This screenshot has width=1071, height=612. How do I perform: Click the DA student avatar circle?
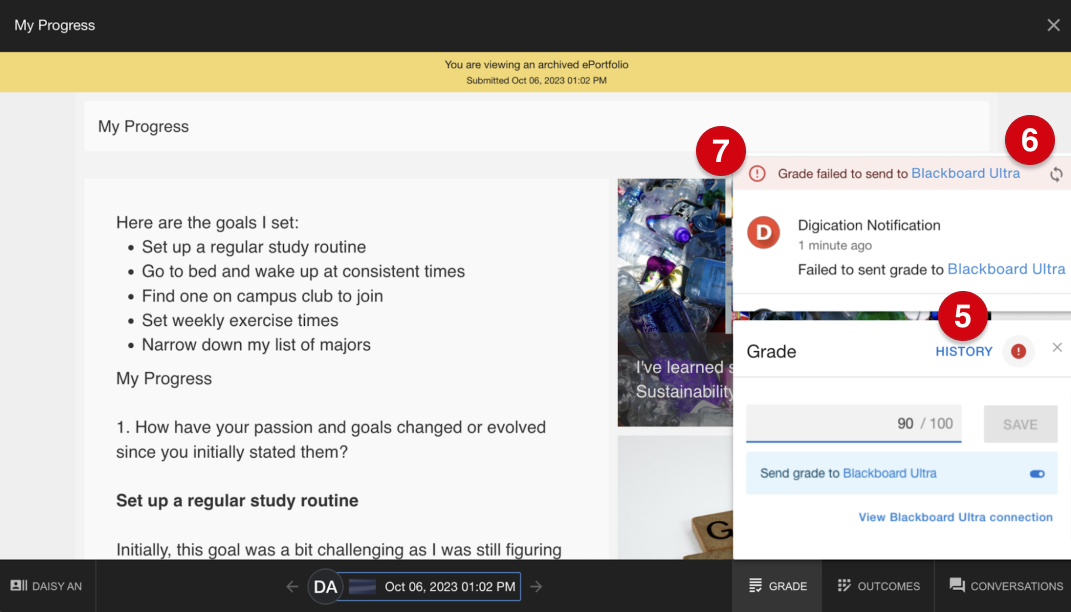pos(325,587)
